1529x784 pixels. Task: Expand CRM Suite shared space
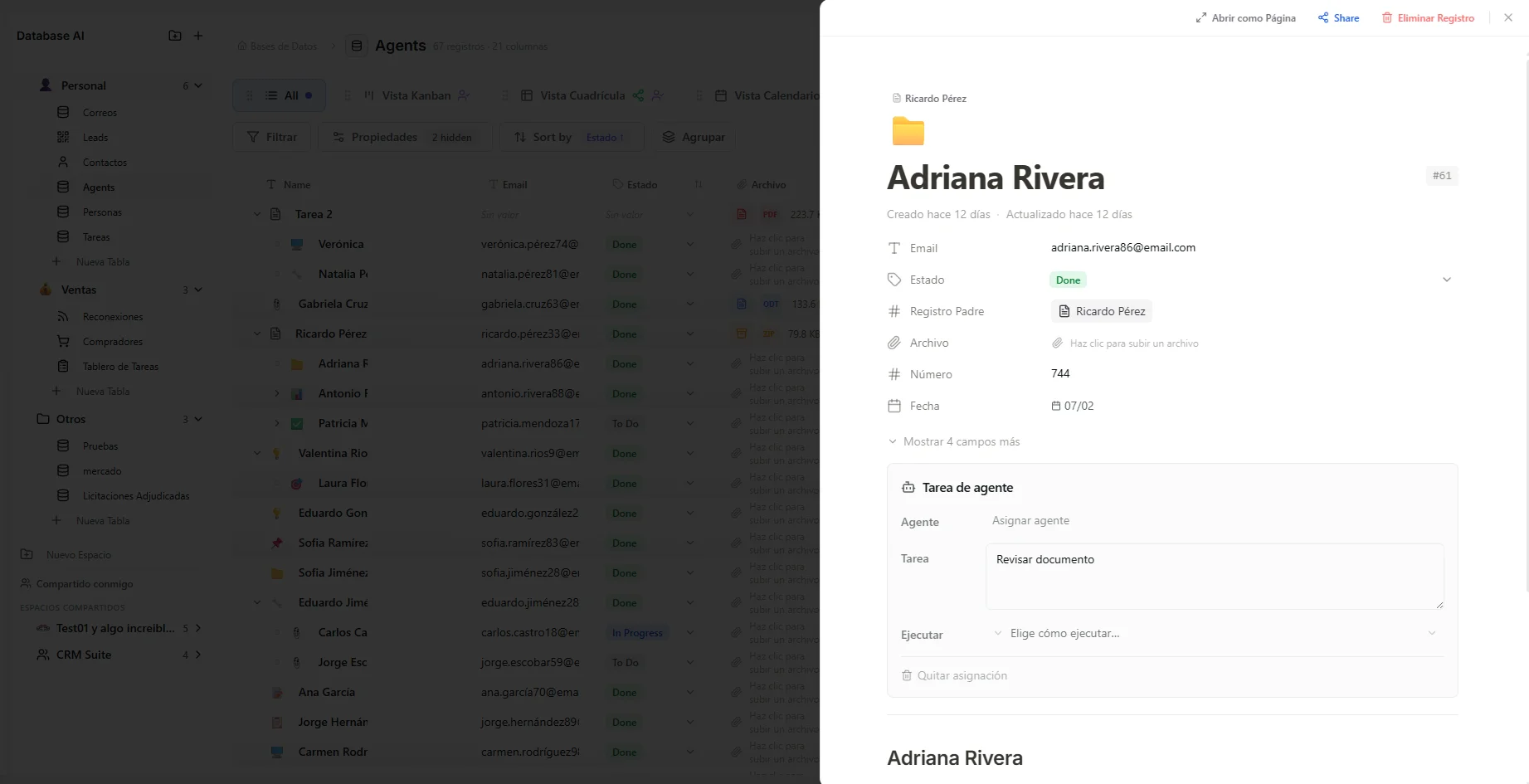click(x=198, y=655)
